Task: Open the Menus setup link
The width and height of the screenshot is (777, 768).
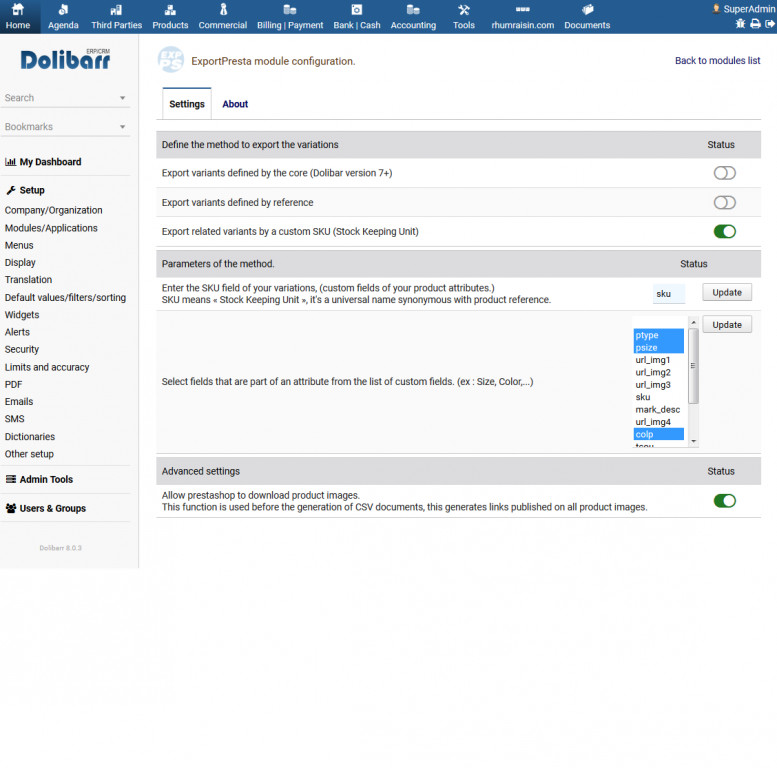Action: (19, 245)
